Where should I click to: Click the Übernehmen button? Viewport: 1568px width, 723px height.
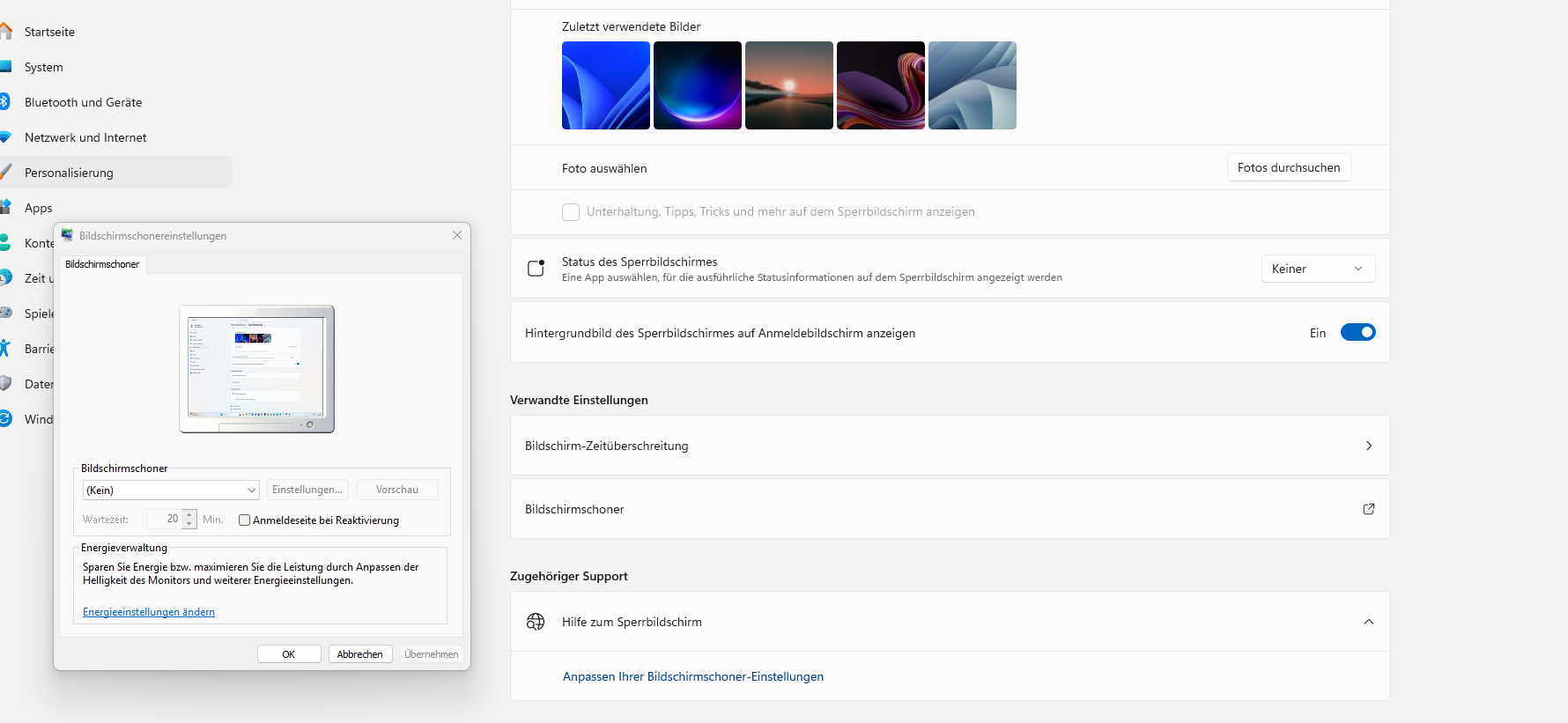coord(432,654)
